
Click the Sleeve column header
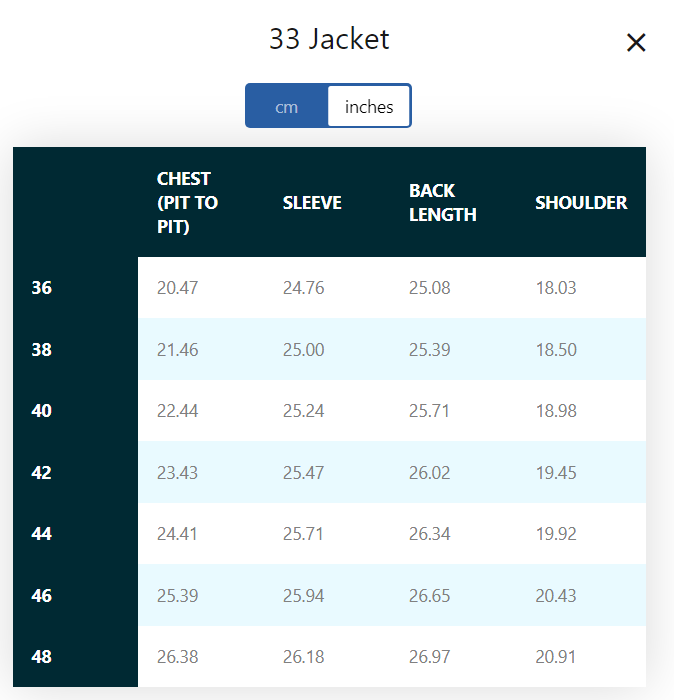coord(312,203)
